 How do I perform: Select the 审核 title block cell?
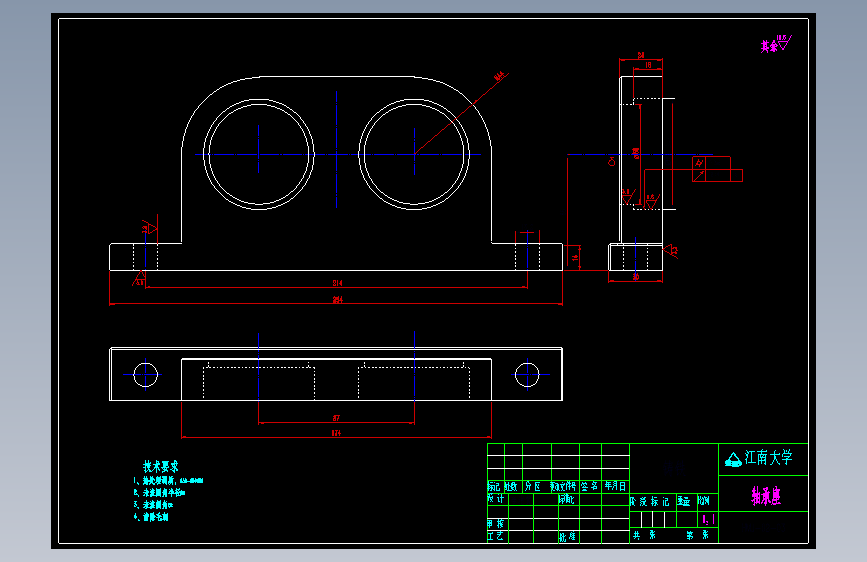coord(496,523)
